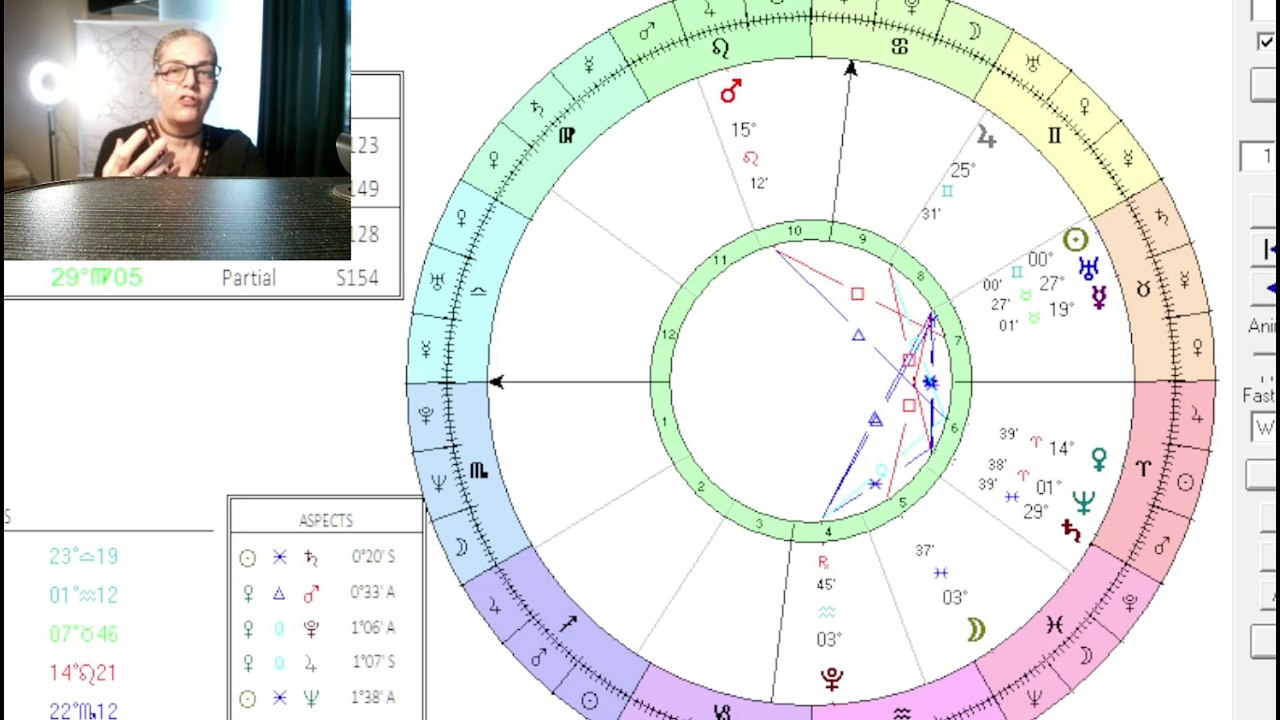Click the Midheaven arrowhead at the chart top
The image size is (1280, 720).
[x=850, y=68]
